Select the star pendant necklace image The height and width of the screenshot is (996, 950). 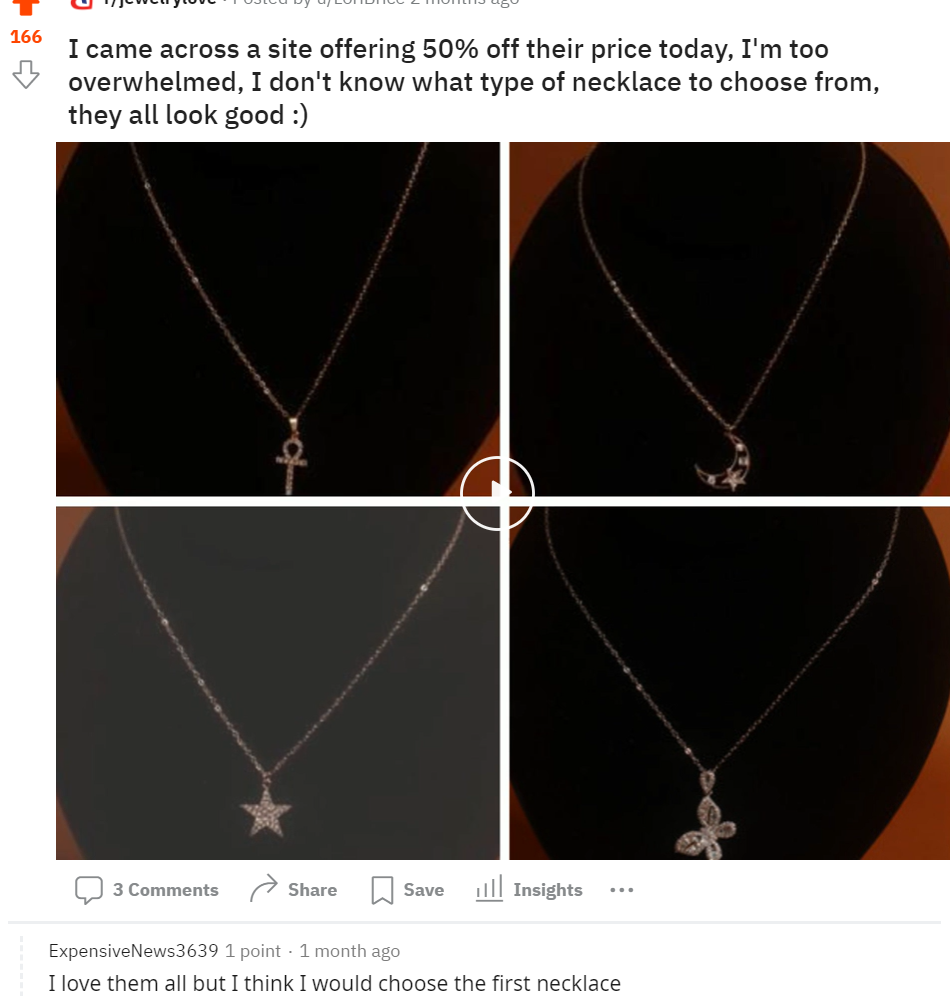click(278, 683)
